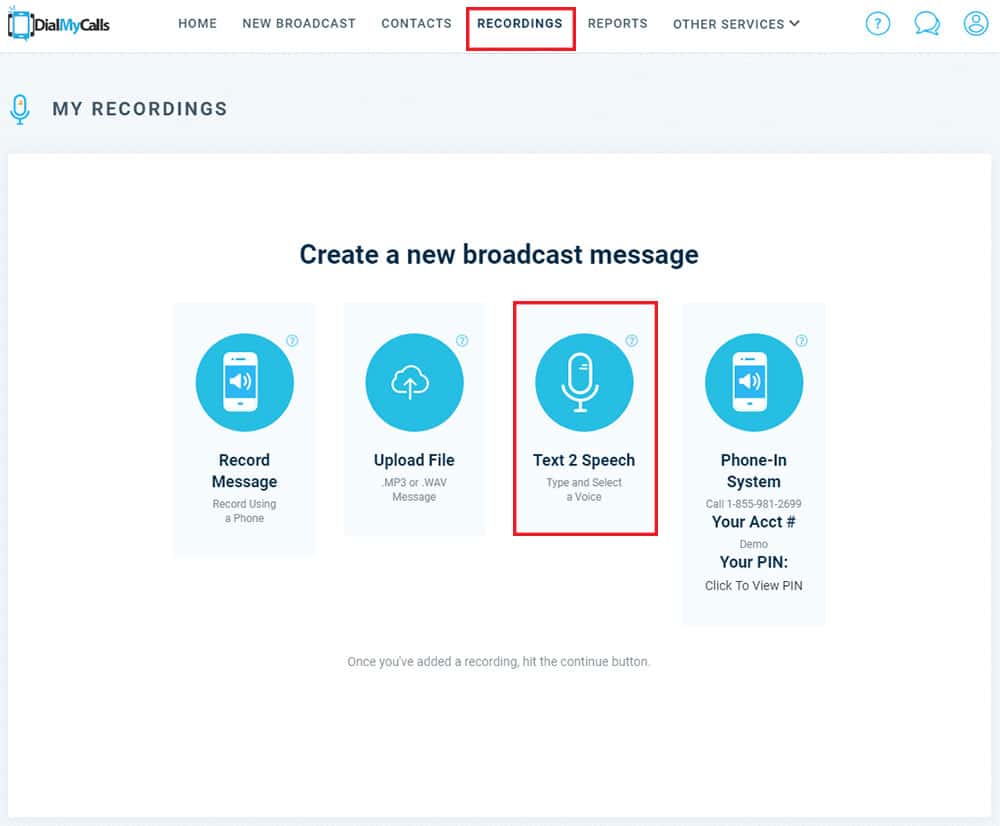Open the chat bubbles icon
1000x826 pixels.
pos(927,24)
